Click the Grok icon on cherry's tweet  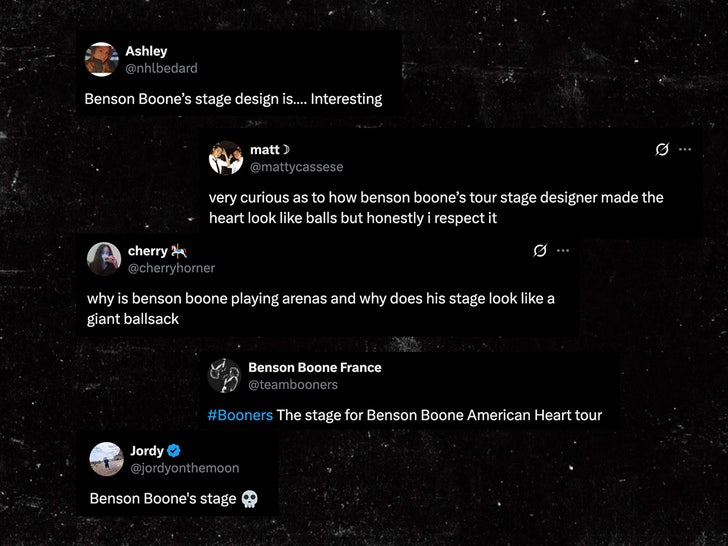[x=540, y=250]
